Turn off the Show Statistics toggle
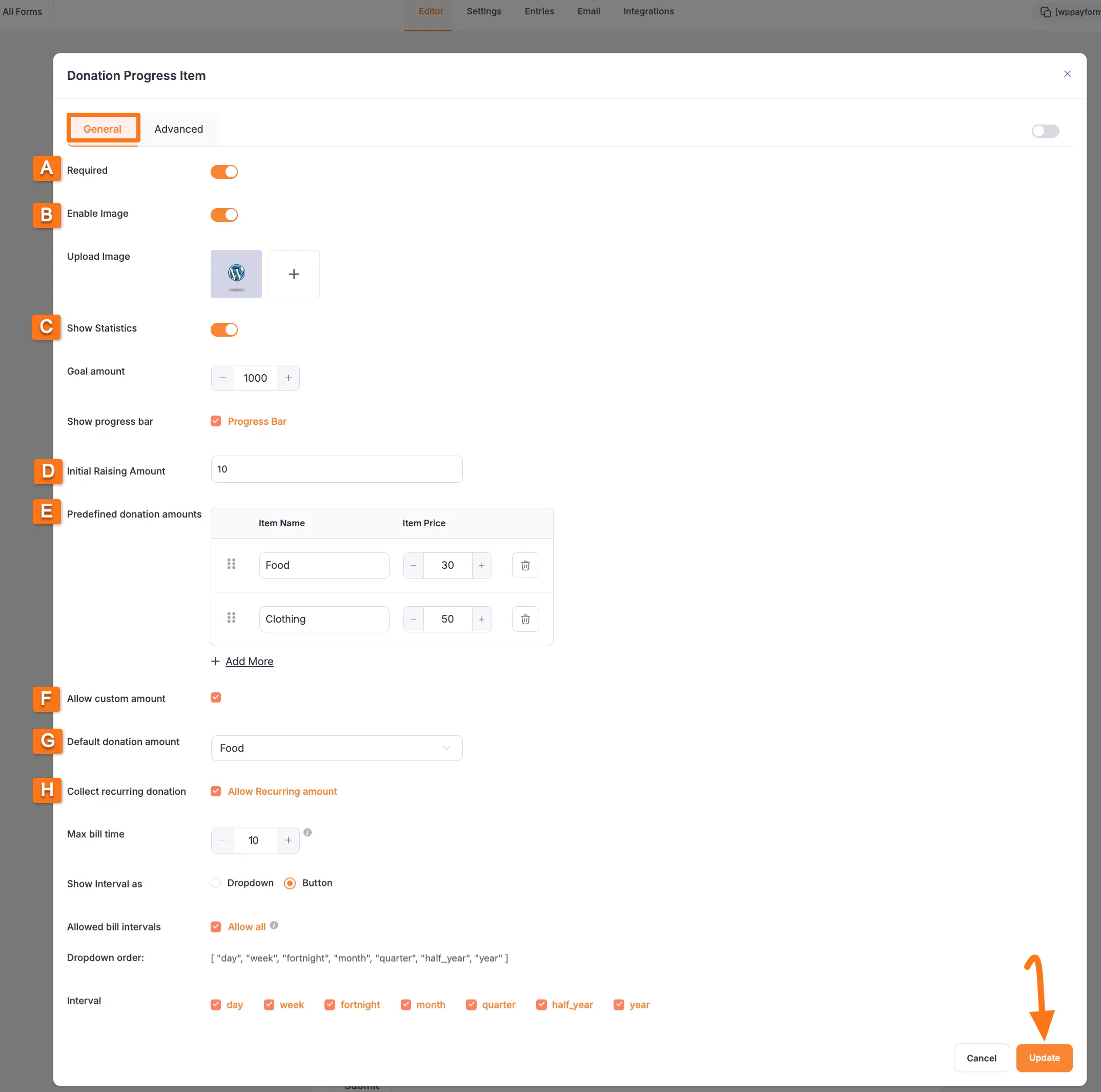 click(224, 329)
